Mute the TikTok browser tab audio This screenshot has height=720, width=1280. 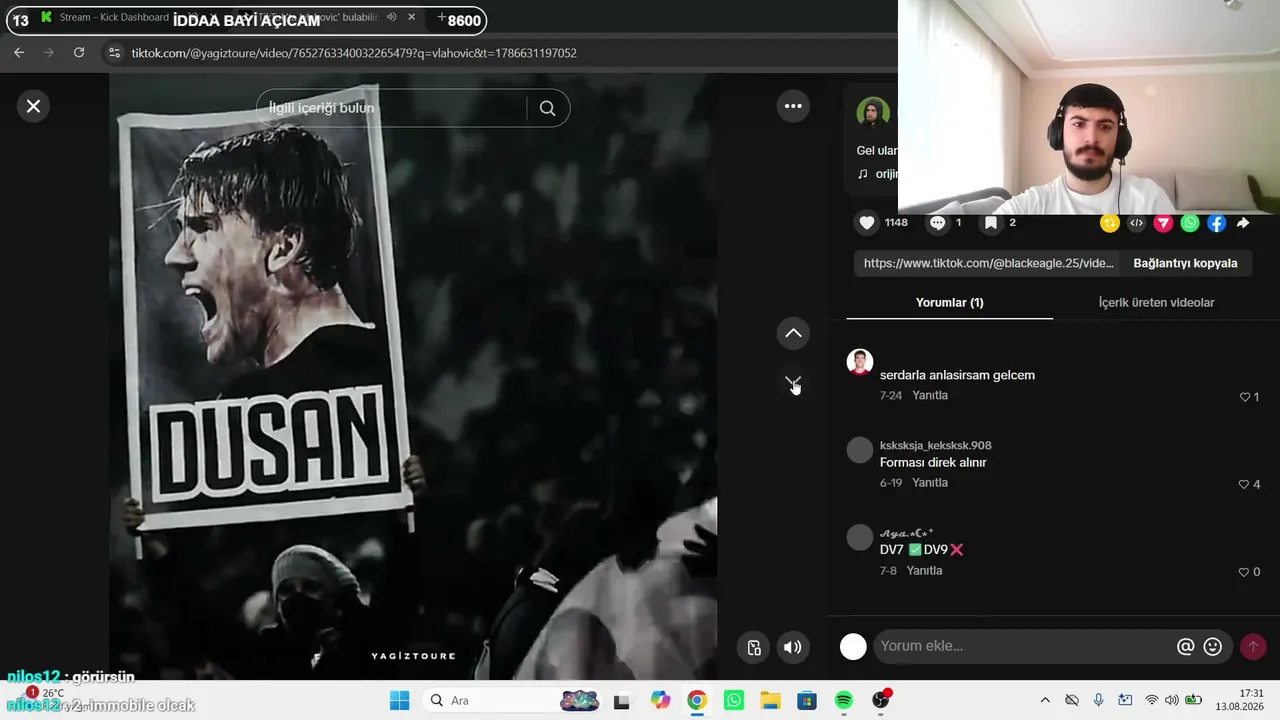[392, 17]
